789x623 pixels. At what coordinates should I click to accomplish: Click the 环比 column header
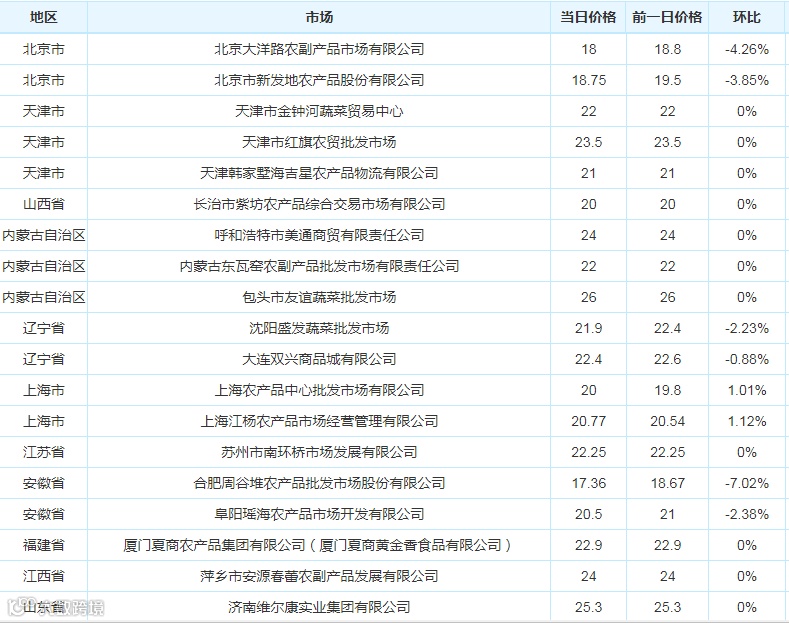tap(747, 18)
